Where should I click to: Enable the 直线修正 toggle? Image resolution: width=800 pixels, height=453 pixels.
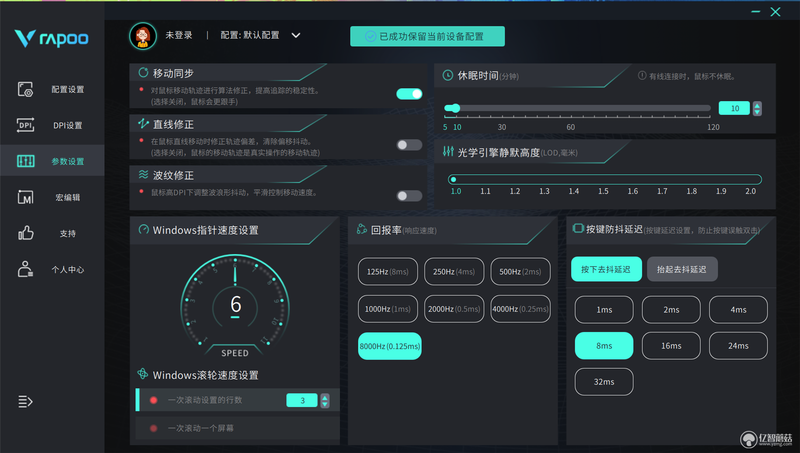409,145
